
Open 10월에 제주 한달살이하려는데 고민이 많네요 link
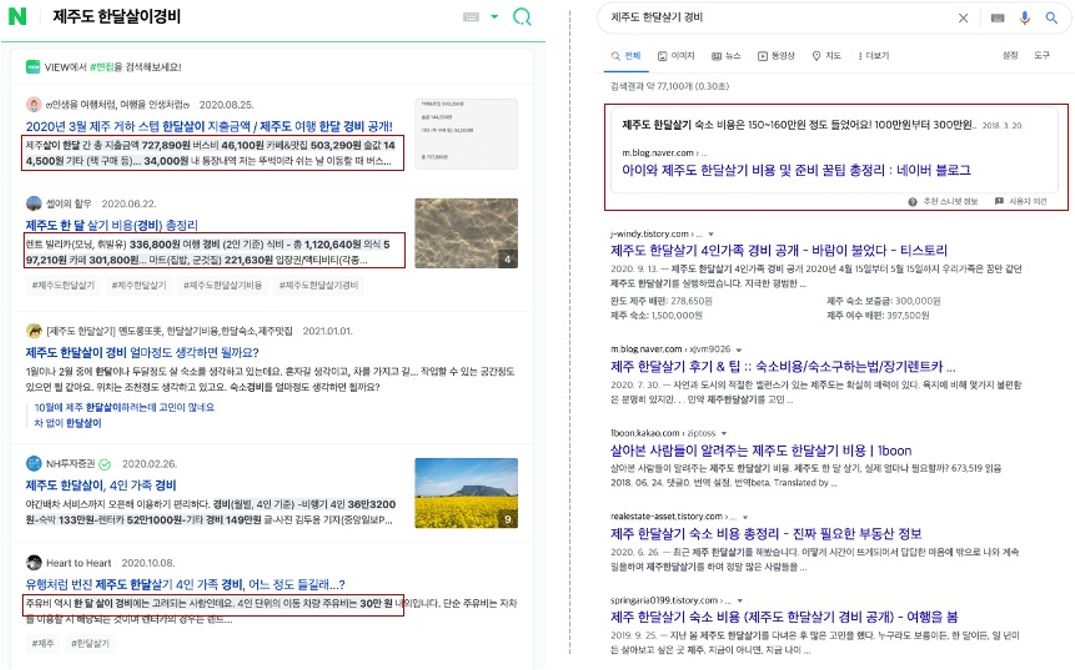[124, 407]
